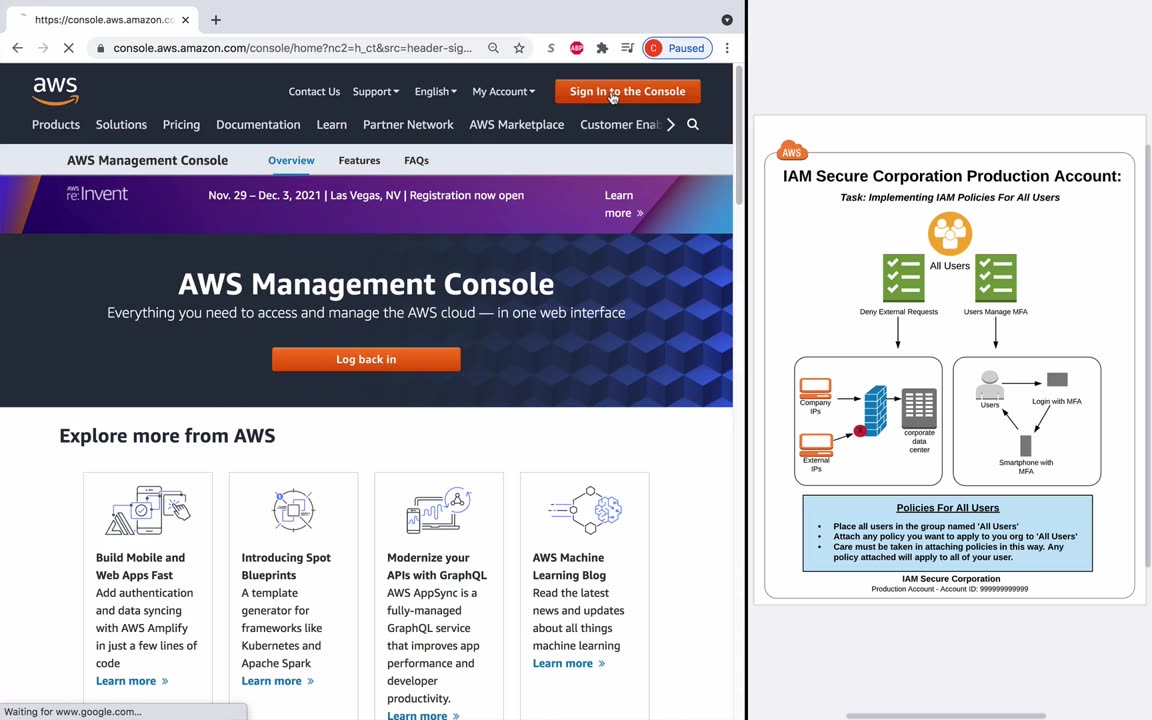The width and height of the screenshot is (1152, 720).
Task: Select the FAQs tab
Action: pyautogui.click(x=417, y=160)
